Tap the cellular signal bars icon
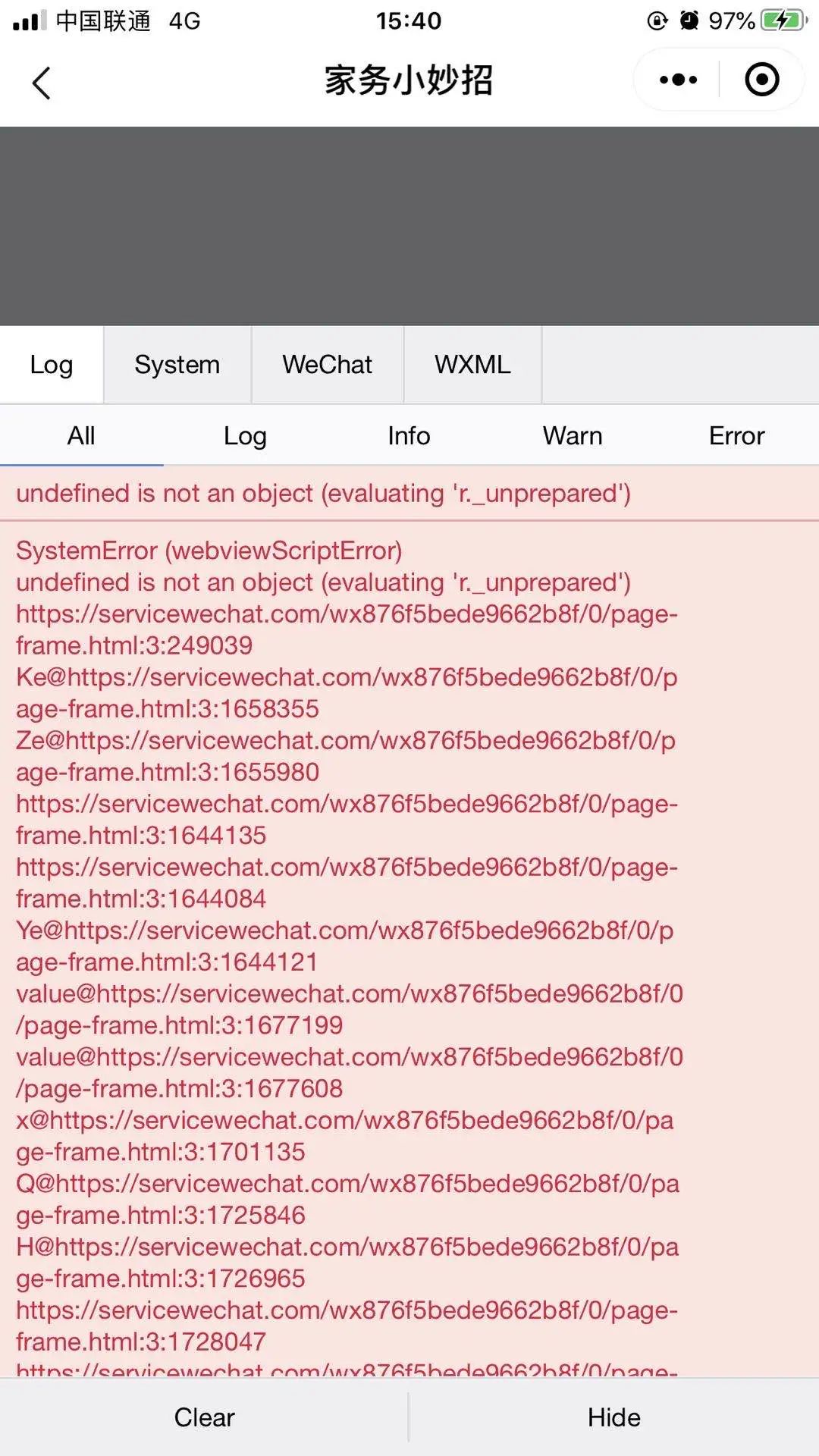 [30, 21]
